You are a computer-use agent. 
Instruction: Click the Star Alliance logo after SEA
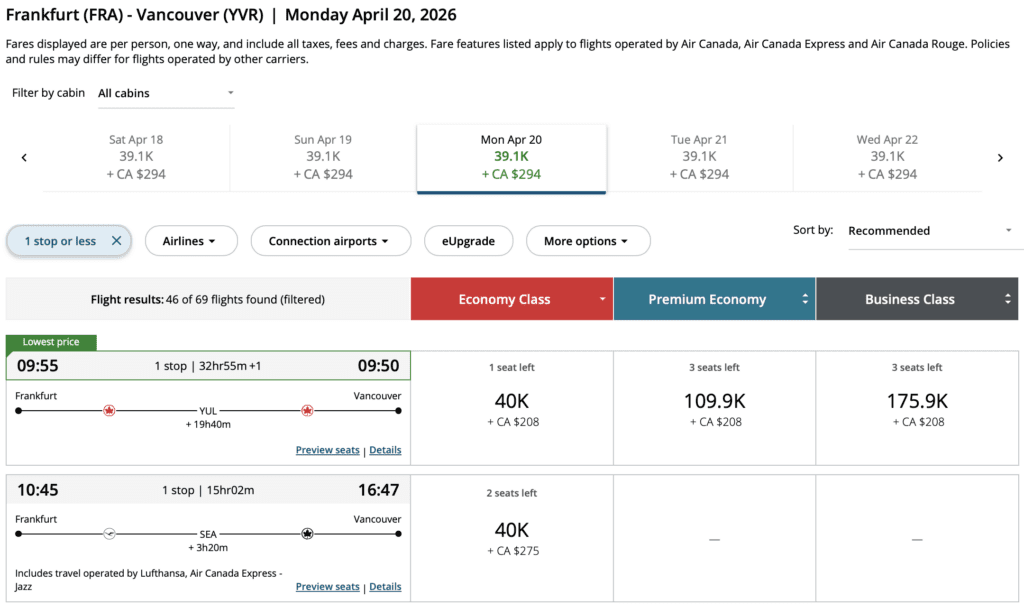307,534
